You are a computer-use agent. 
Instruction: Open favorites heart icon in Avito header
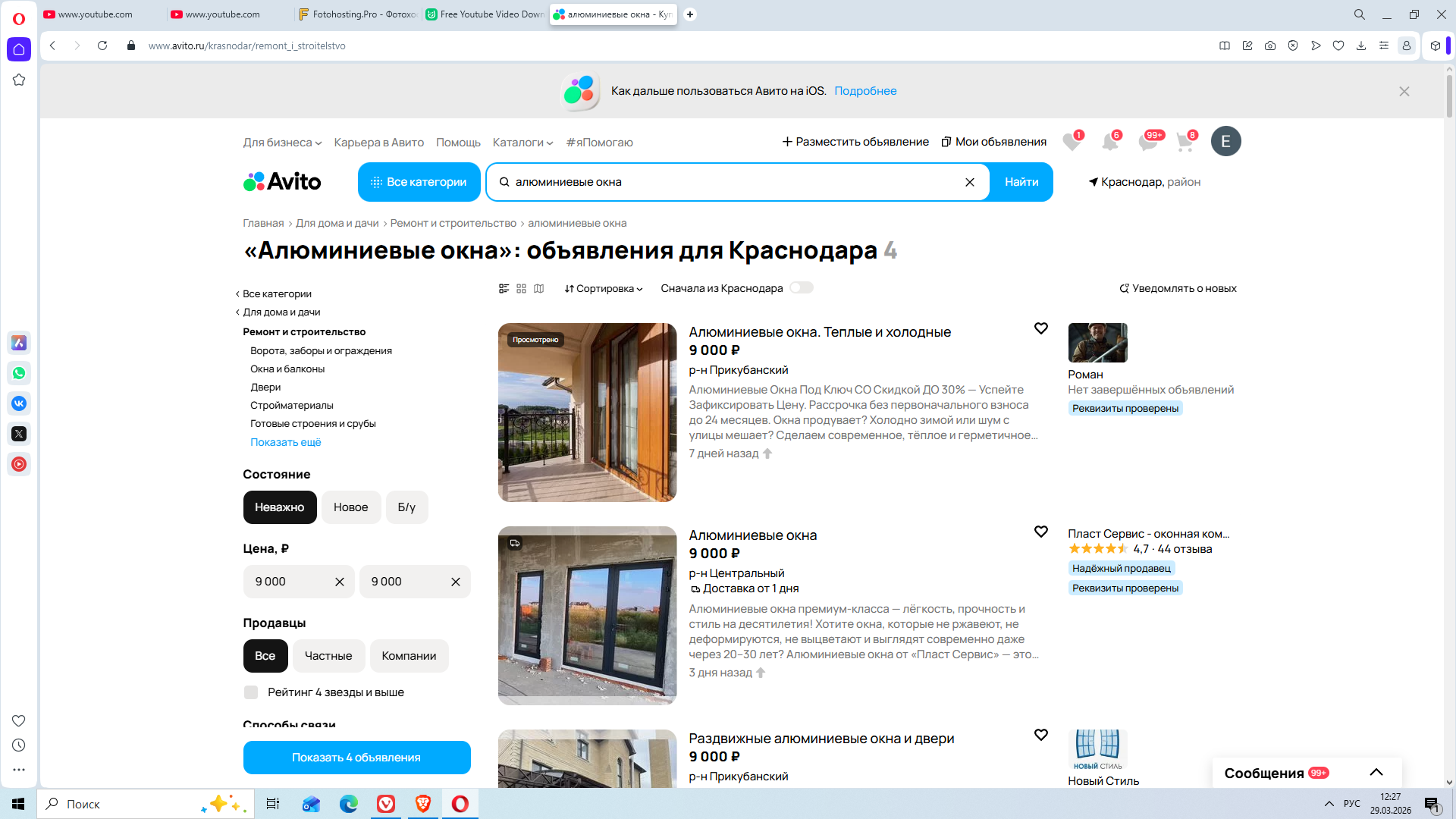1071,142
